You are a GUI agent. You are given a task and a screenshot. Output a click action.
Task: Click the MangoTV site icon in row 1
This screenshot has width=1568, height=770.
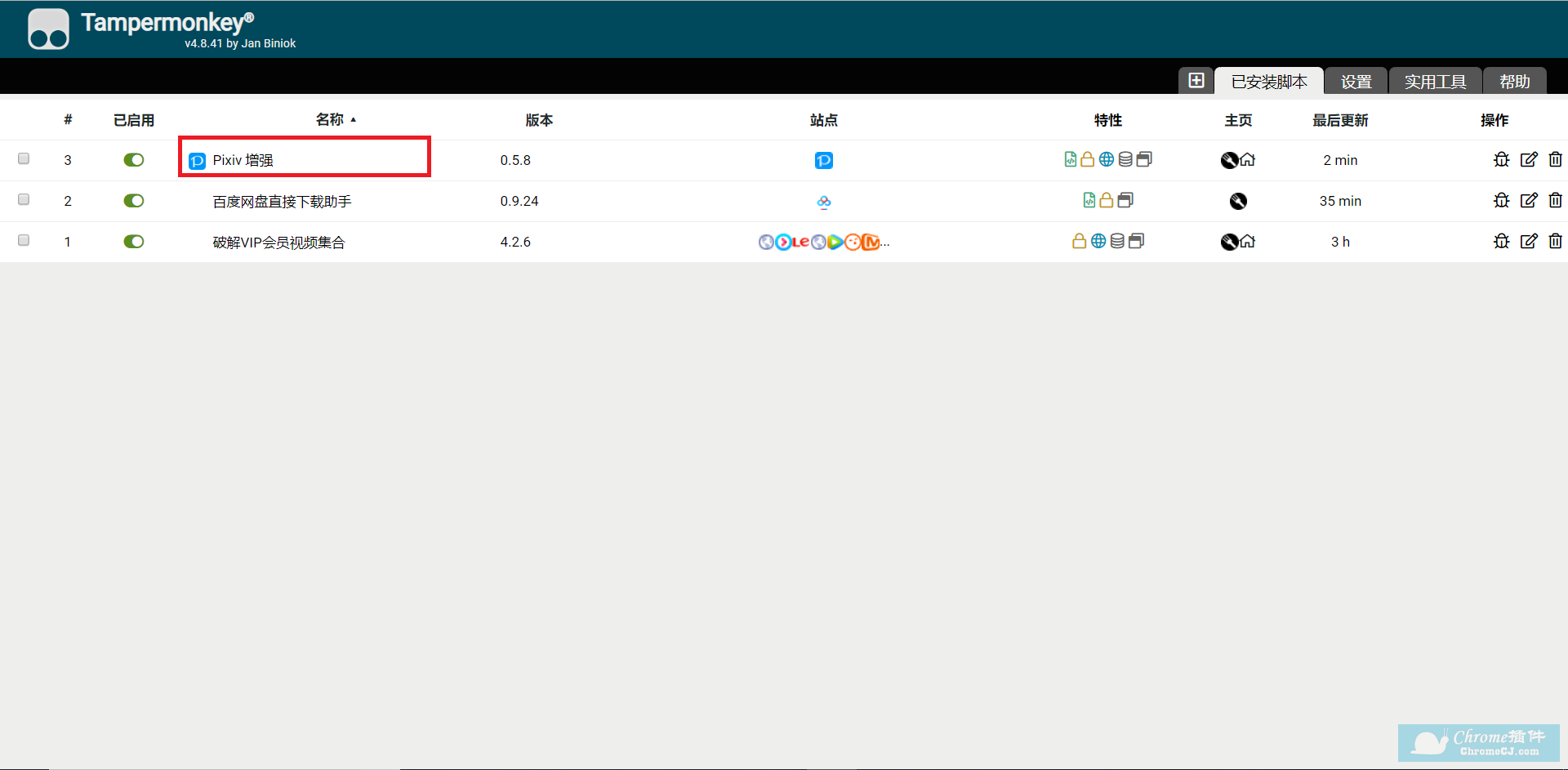(871, 243)
